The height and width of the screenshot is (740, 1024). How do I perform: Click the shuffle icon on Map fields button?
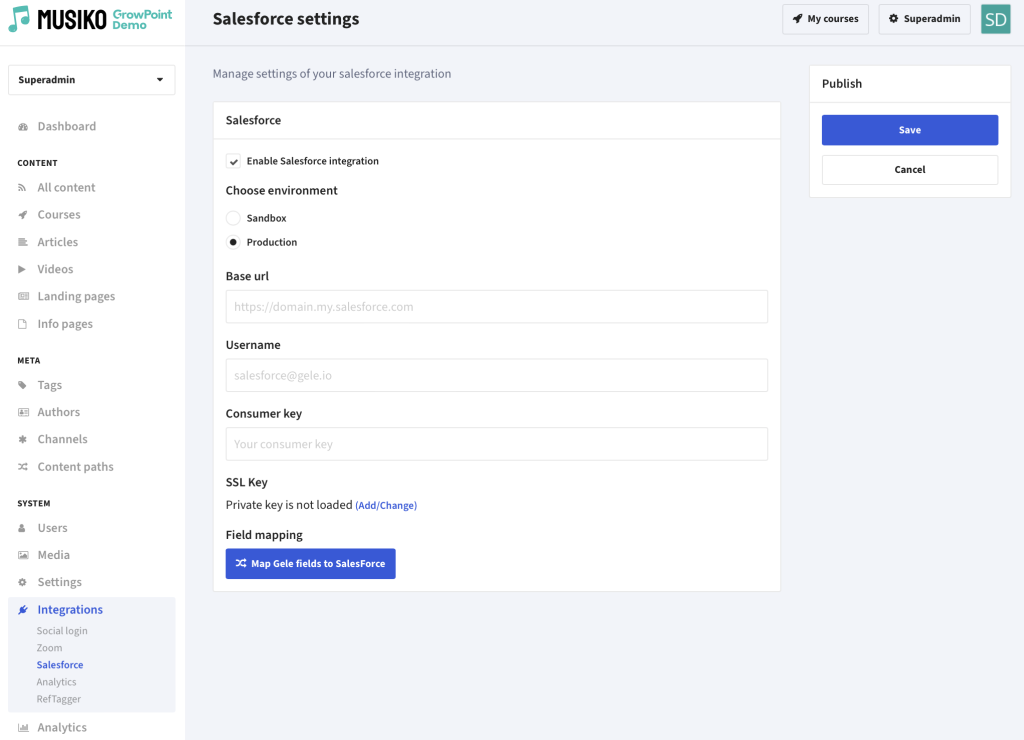(x=241, y=563)
